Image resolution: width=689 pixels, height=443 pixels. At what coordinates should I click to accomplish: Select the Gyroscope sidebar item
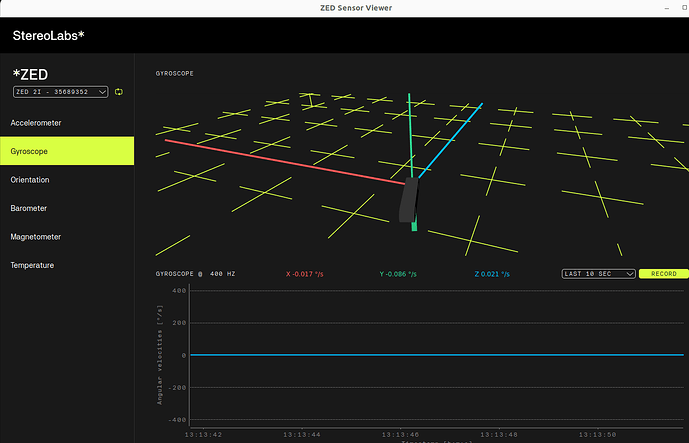(x=30, y=151)
